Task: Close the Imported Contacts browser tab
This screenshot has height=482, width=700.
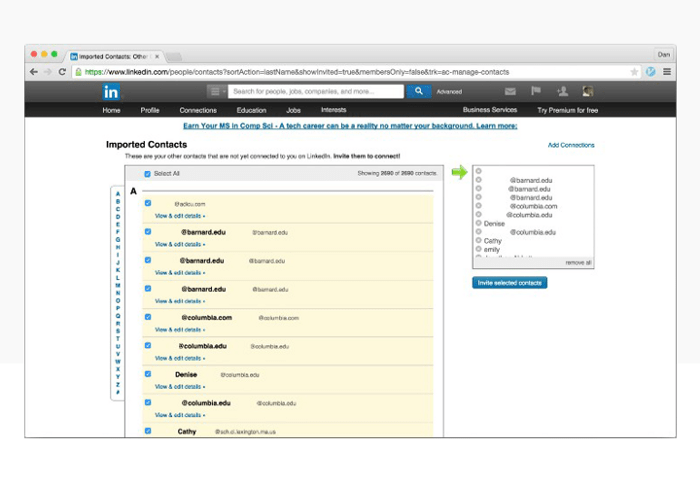Action: point(157,57)
